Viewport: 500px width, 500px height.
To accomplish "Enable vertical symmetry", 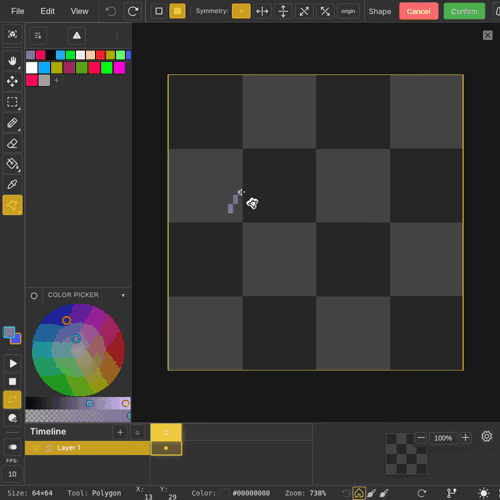I will tap(283, 11).
